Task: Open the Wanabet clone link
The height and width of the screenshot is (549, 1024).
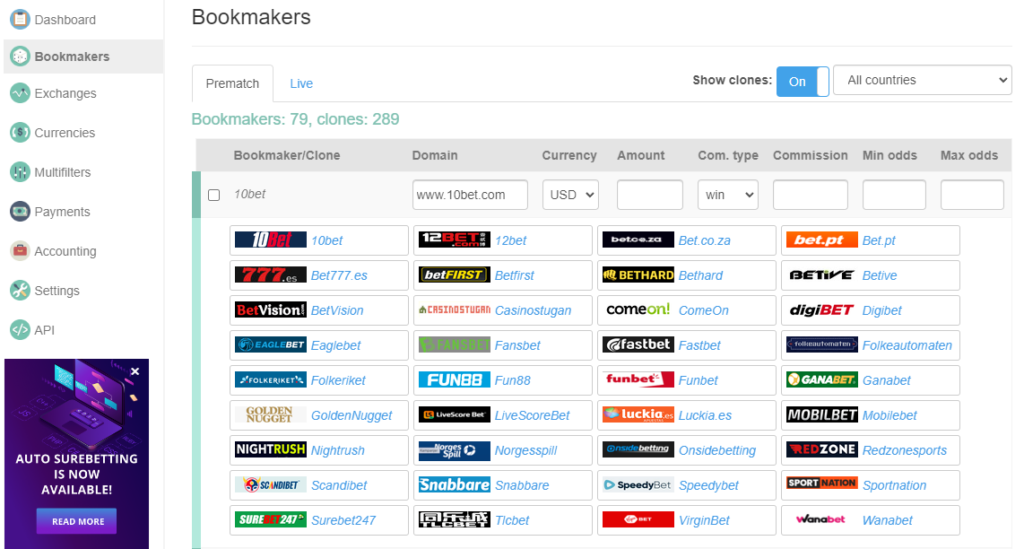Action: point(887,520)
